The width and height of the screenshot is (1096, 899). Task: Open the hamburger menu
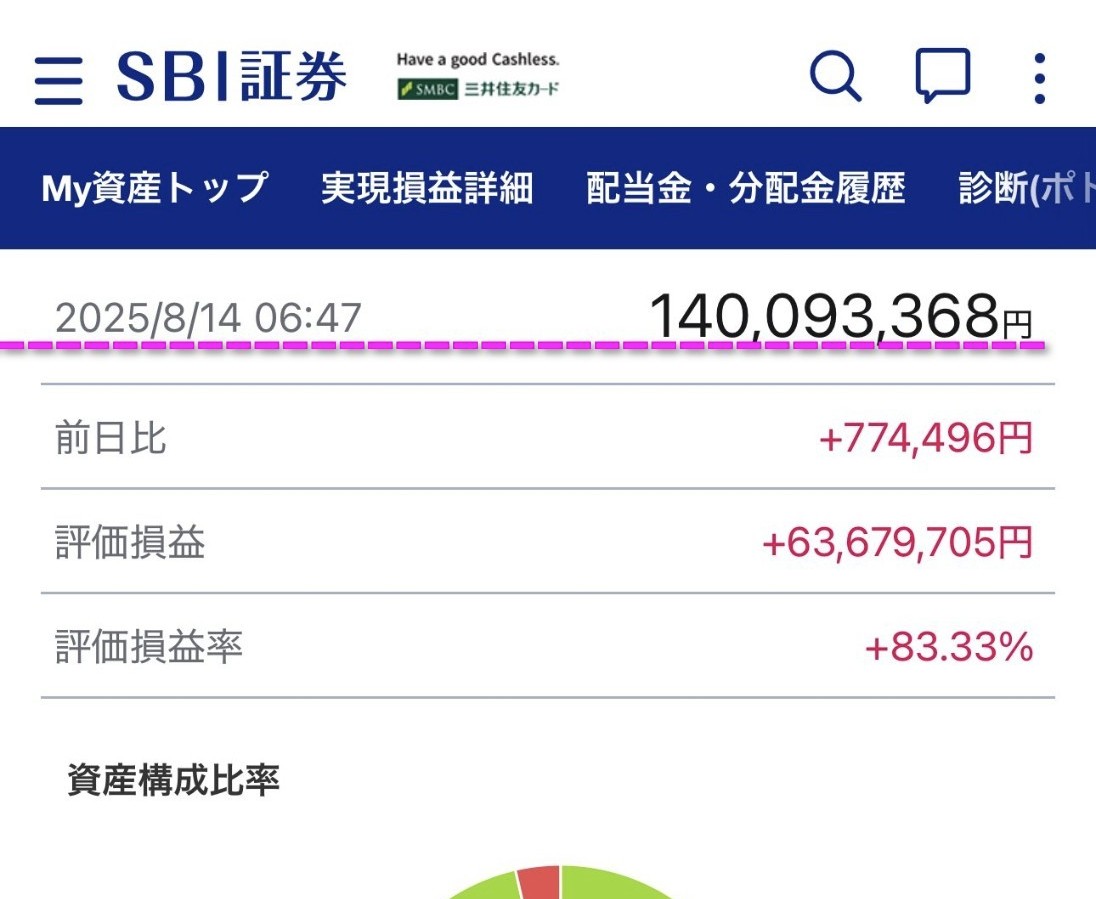(59, 80)
